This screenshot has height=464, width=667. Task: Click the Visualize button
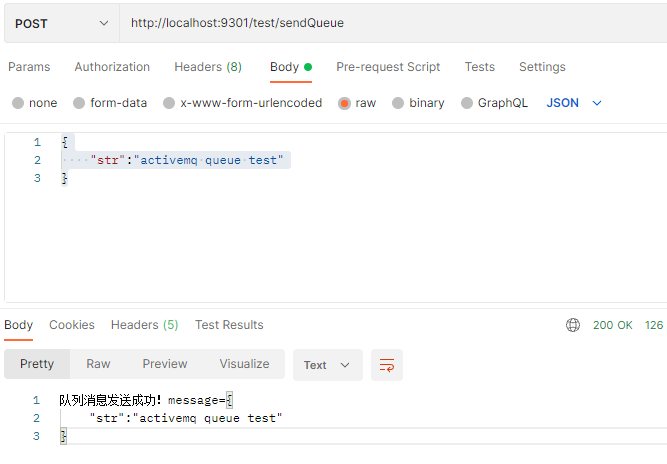tap(244, 364)
